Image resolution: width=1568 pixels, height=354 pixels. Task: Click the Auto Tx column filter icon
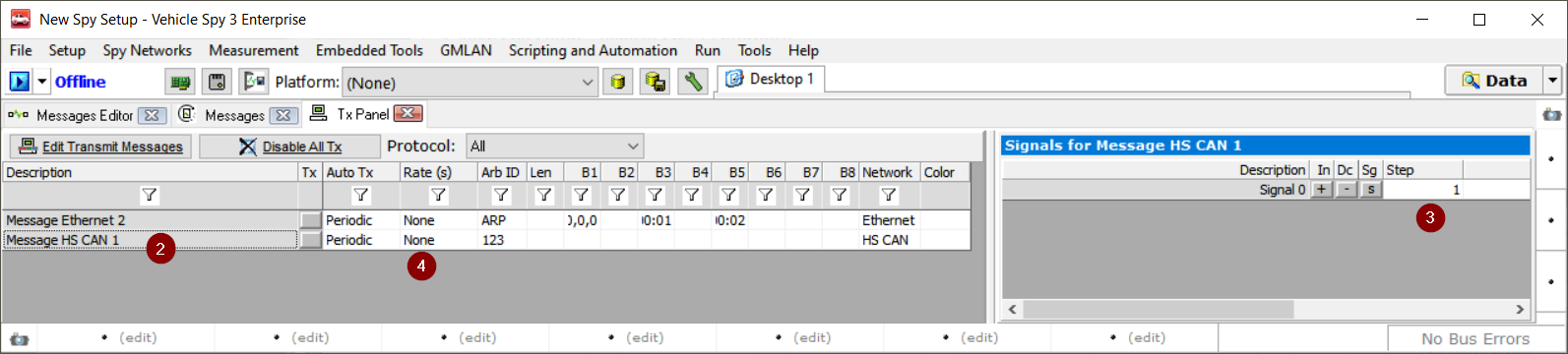point(360,195)
